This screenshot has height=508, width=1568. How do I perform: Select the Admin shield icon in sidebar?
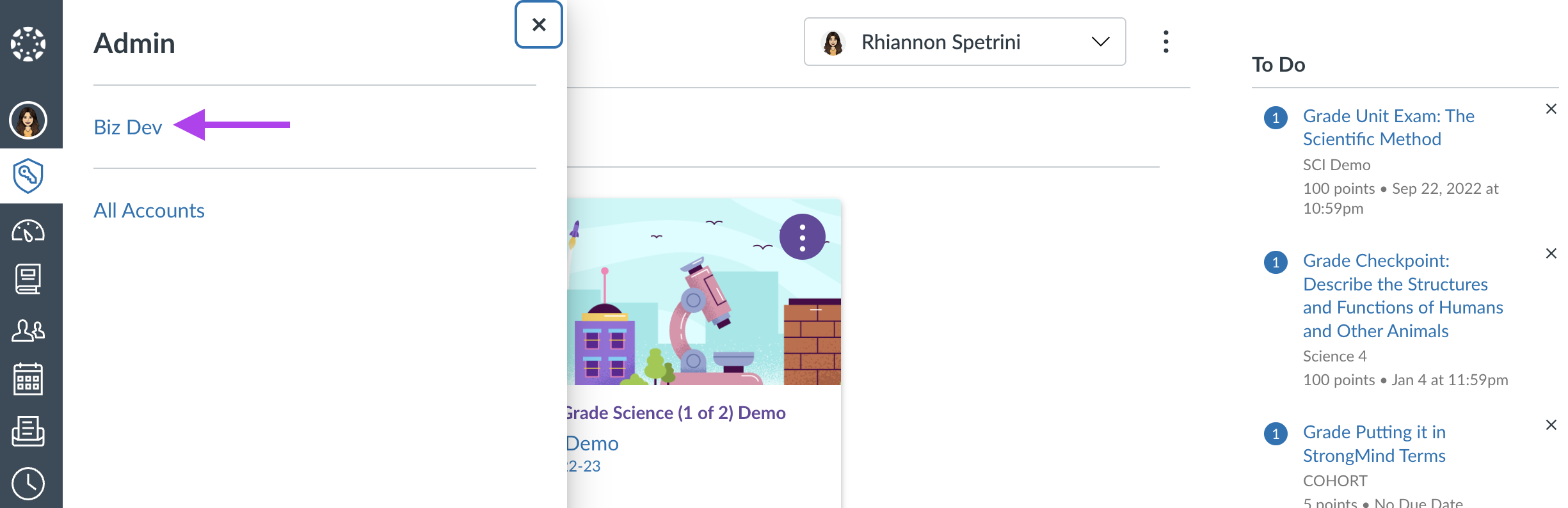(28, 176)
